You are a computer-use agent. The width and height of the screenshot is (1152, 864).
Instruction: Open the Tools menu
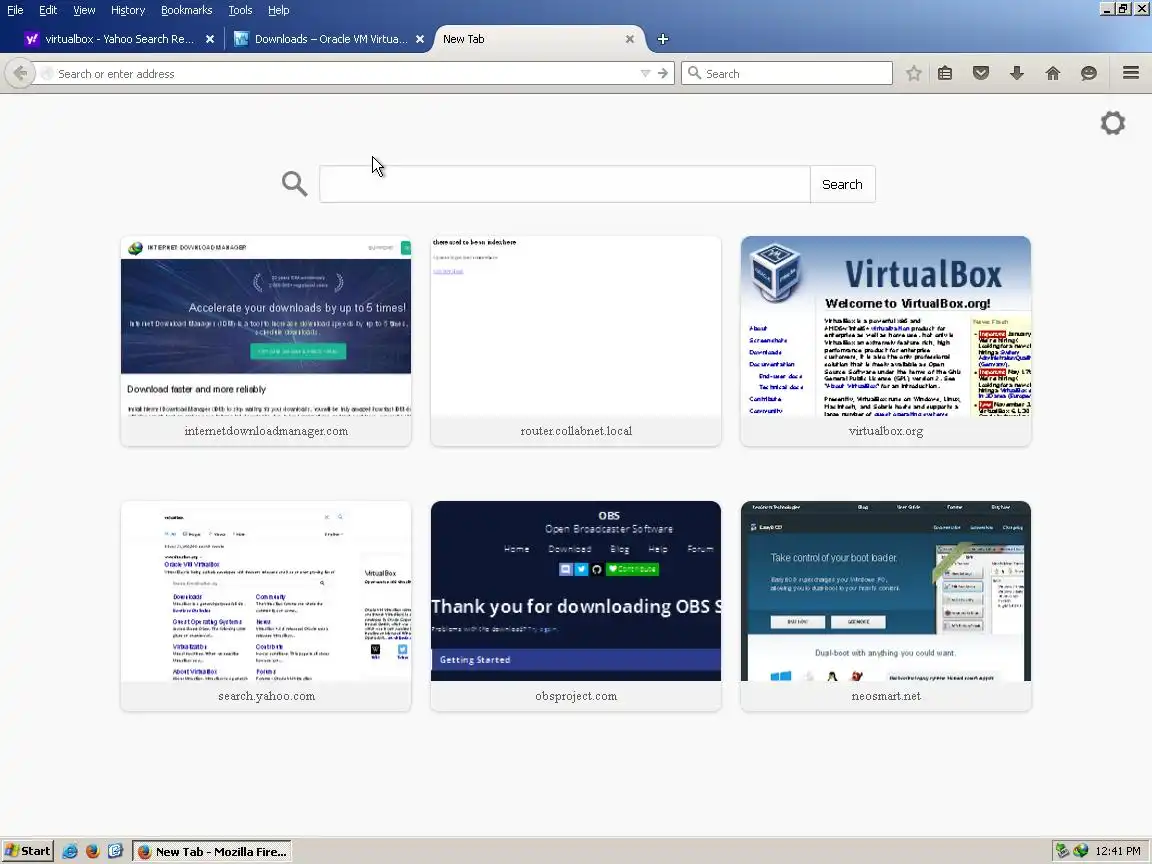click(x=240, y=10)
